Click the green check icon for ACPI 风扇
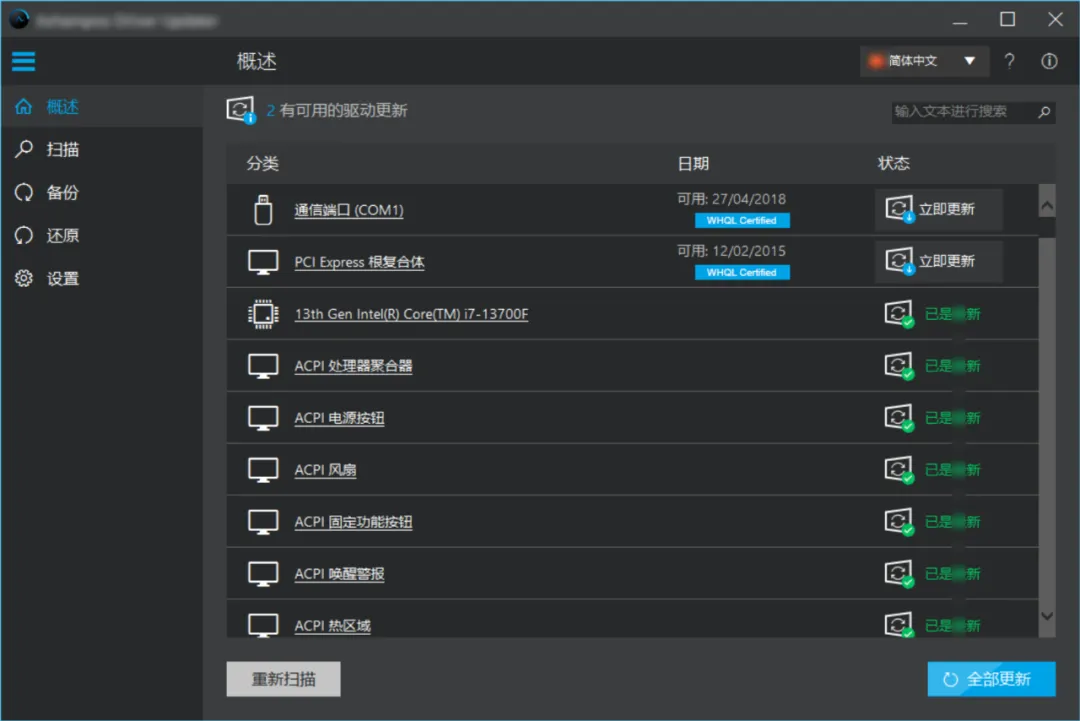The width and height of the screenshot is (1080, 721). (899, 469)
